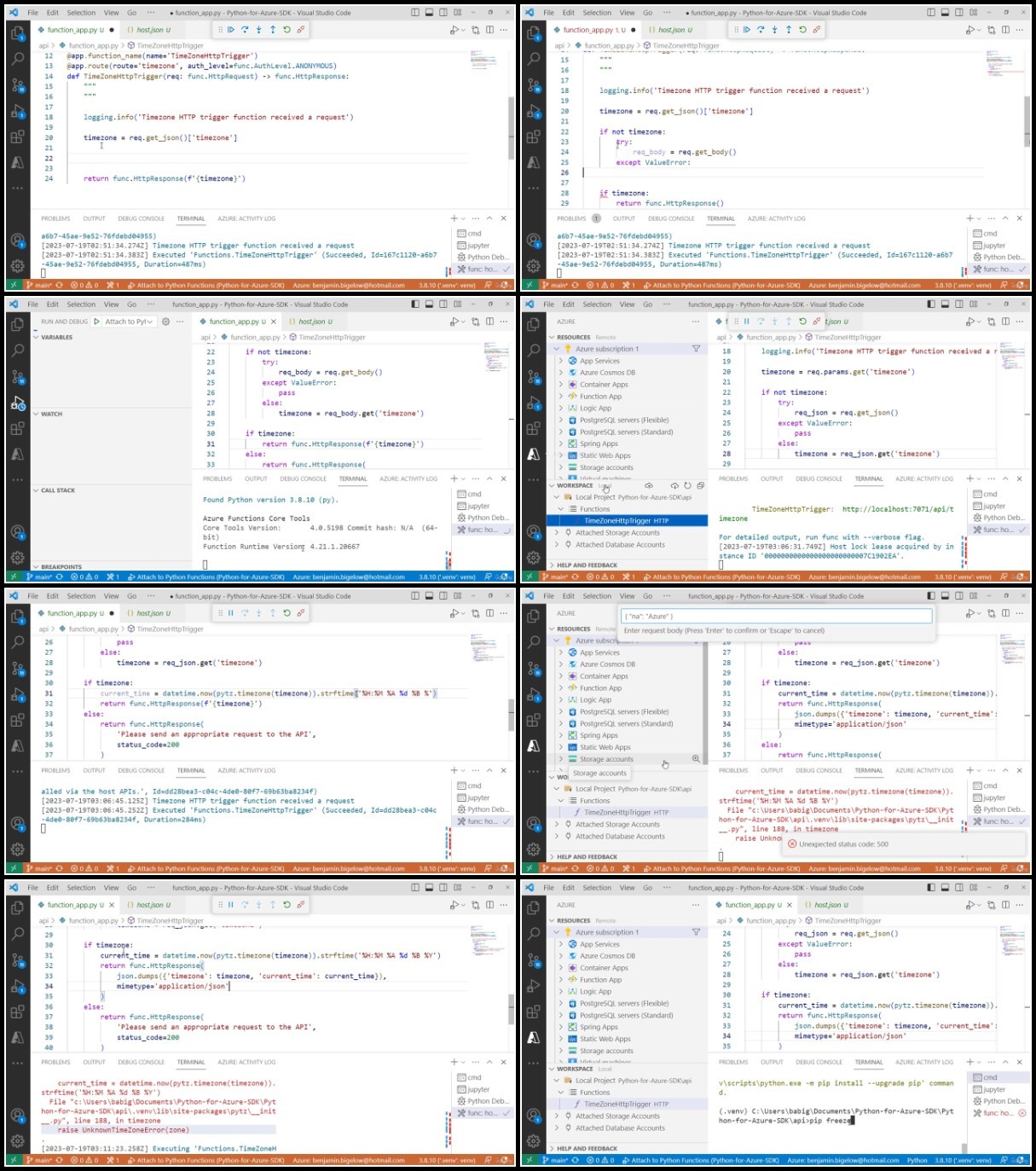Click magnifier icon on Storage accounts row in the request body window
The image size is (1036, 1171).
[x=696, y=758]
